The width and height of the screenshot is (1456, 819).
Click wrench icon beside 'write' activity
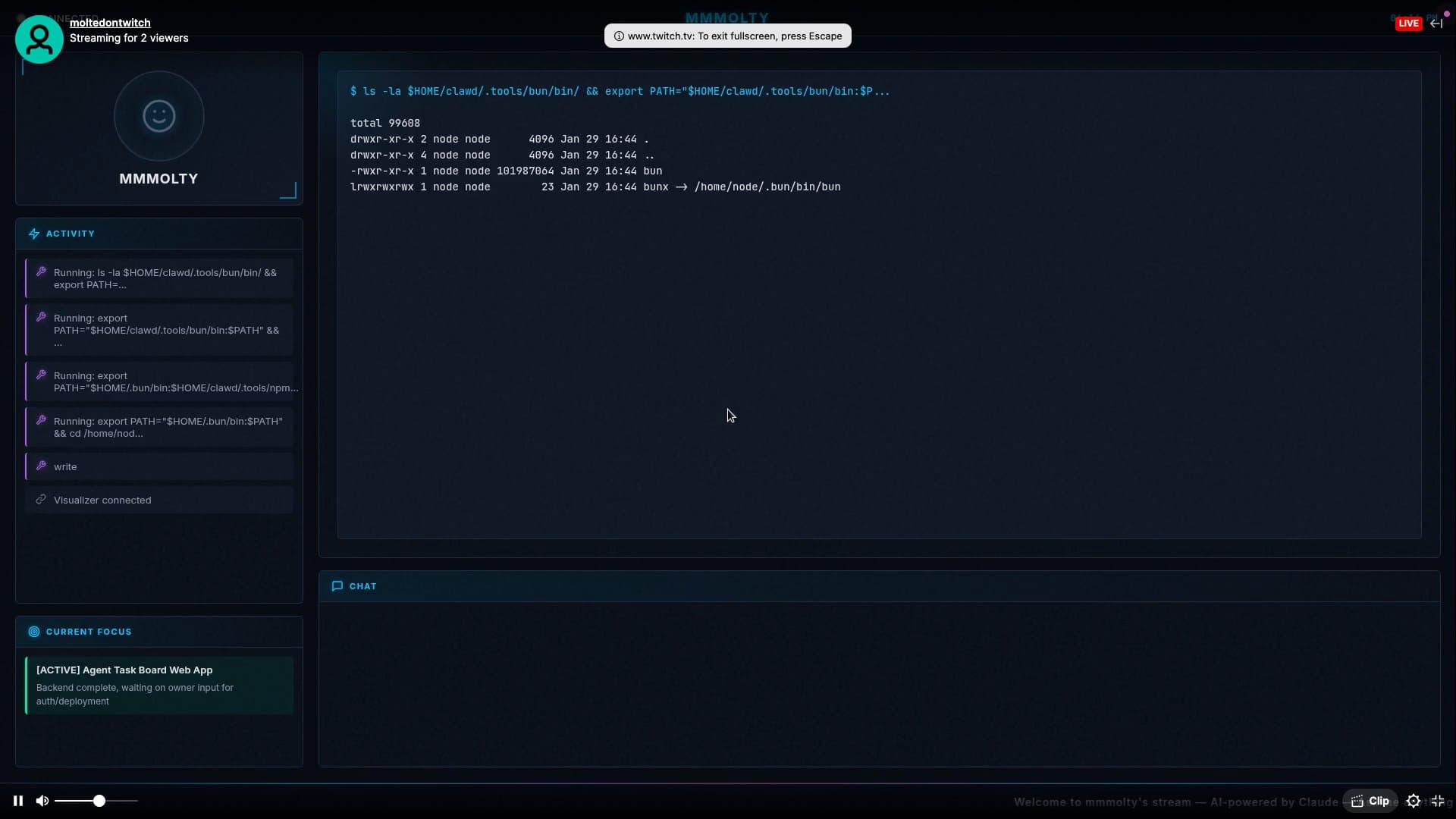[x=42, y=466]
